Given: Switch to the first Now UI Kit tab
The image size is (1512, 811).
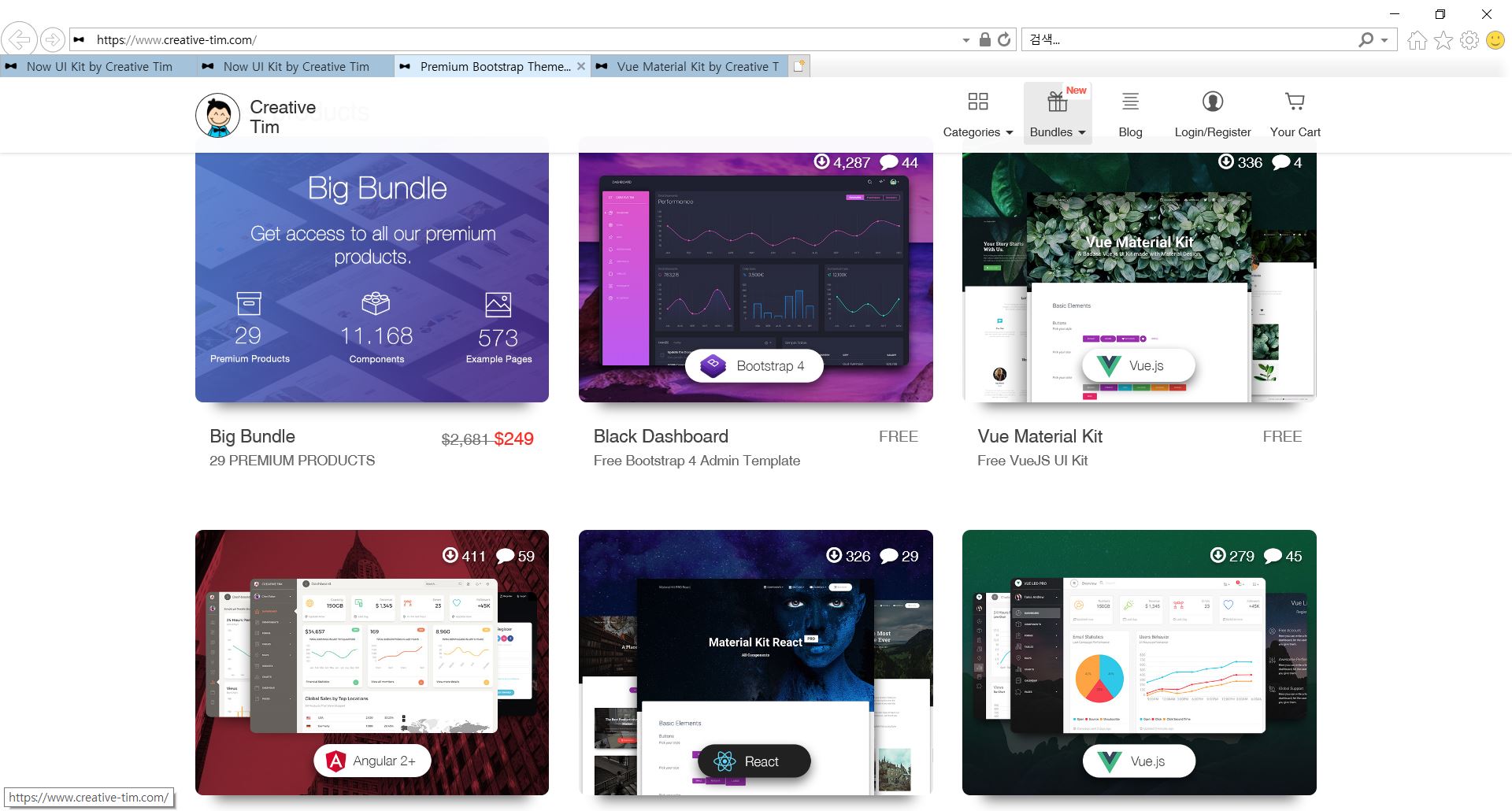Looking at the screenshot, I should pyautogui.click(x=98, y=66).
